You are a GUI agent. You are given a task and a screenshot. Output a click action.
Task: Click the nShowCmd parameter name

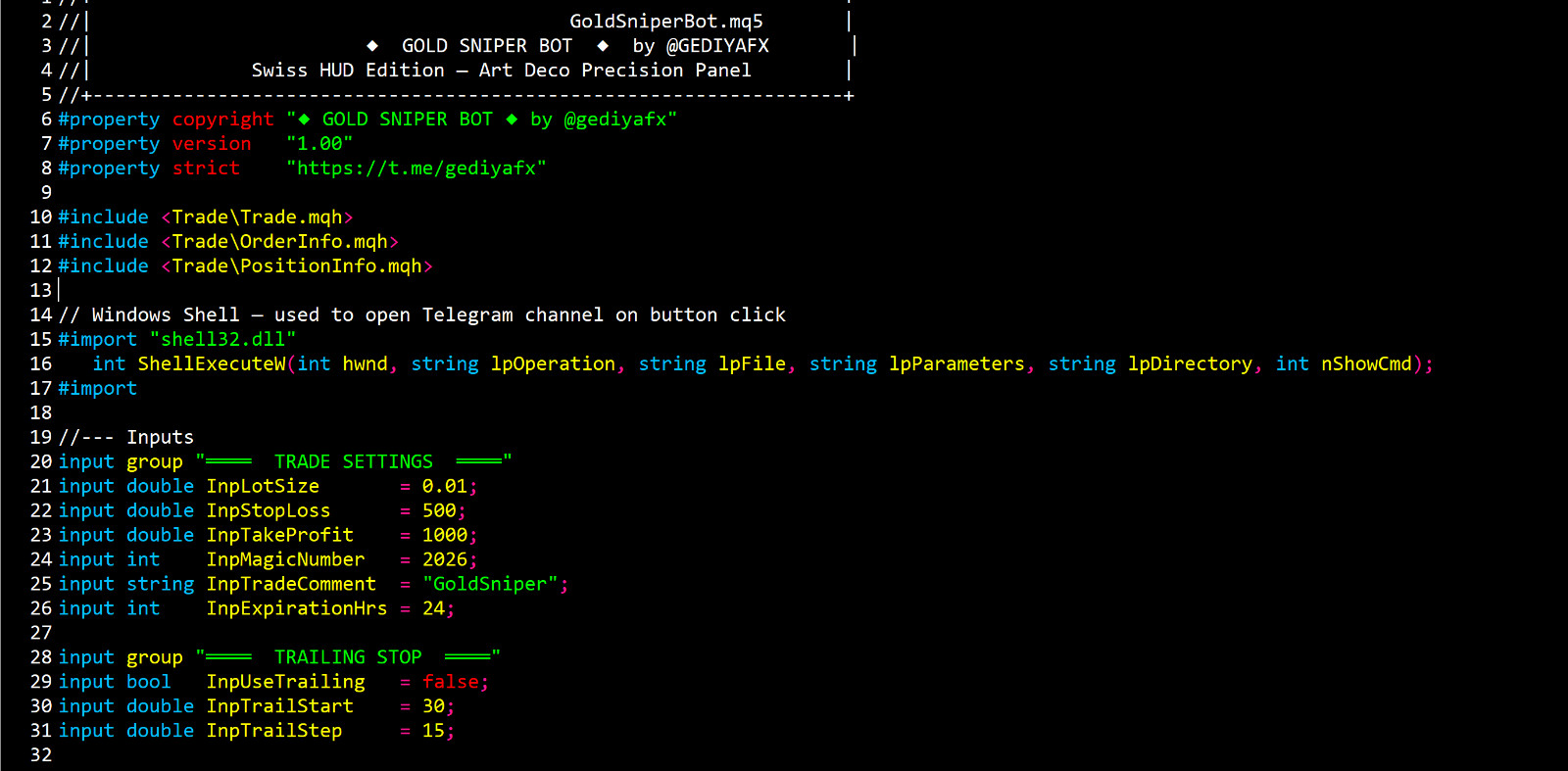pos(1366,363)
